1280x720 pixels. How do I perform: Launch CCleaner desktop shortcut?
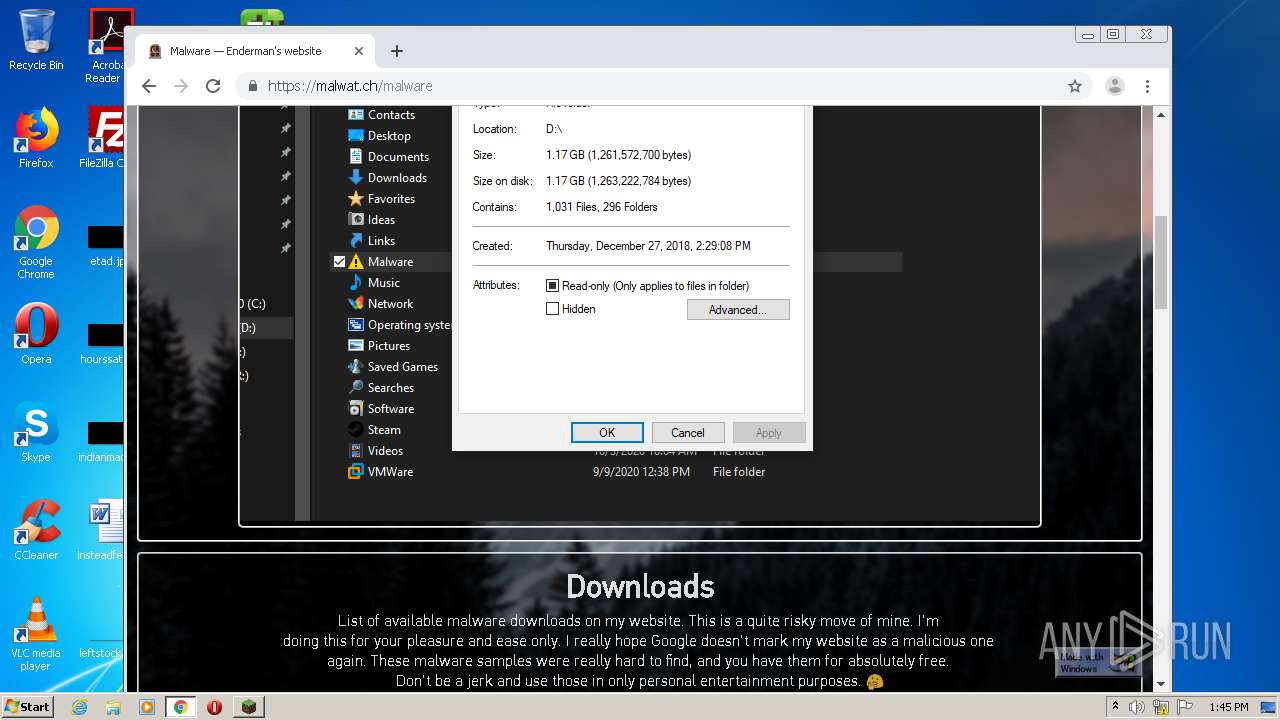tap(36, 529)
